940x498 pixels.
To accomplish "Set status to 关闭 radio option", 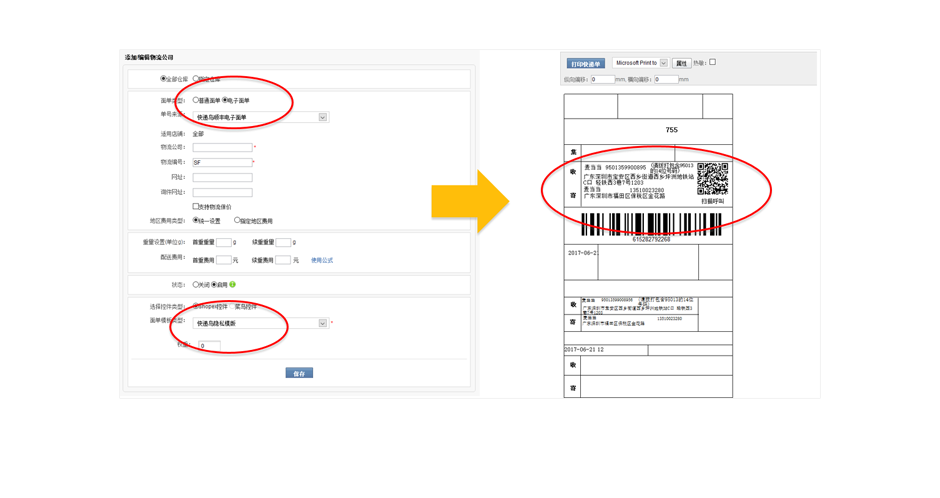I will point(196,285).
